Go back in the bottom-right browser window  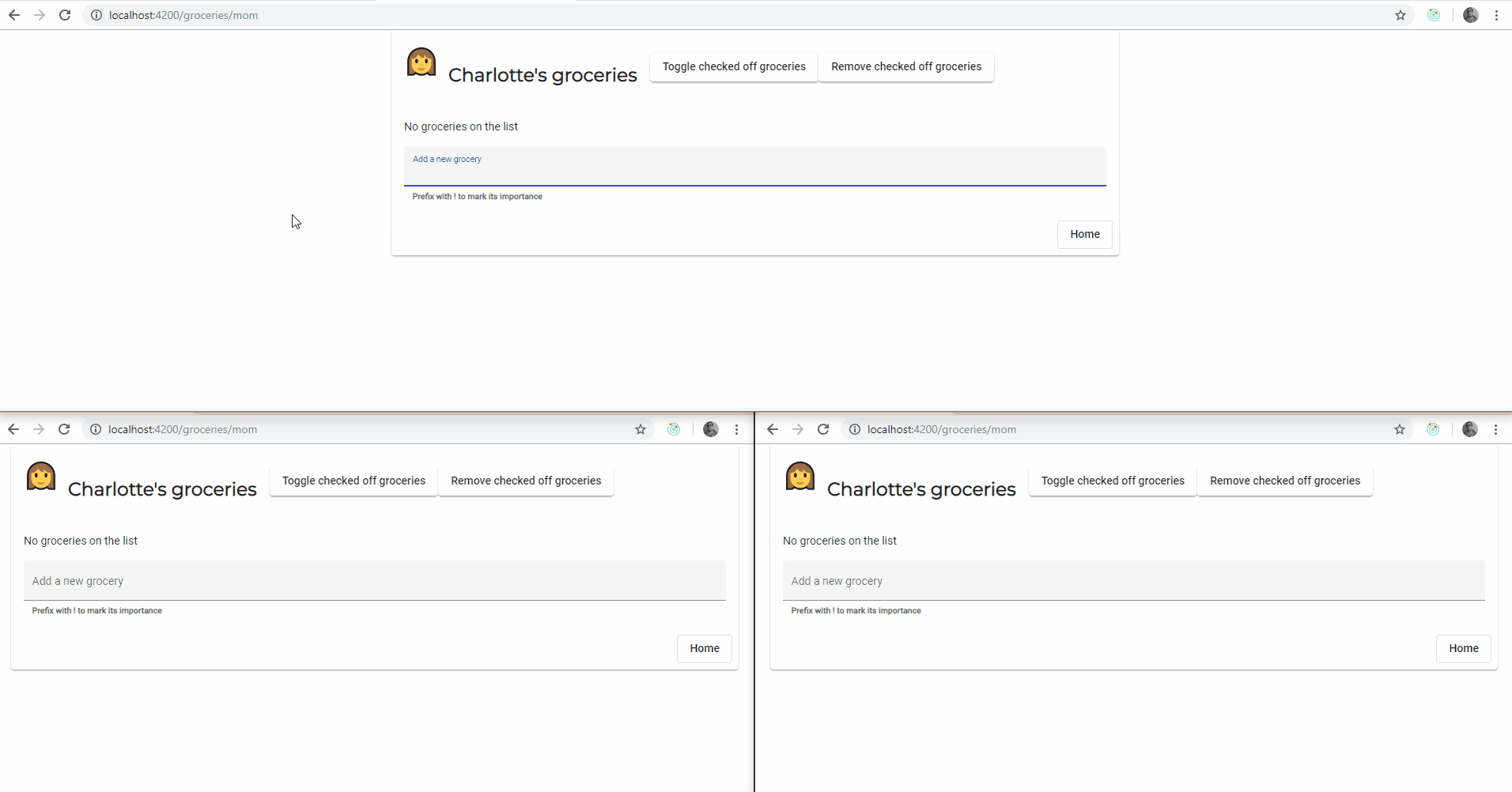tap(773, 429)
